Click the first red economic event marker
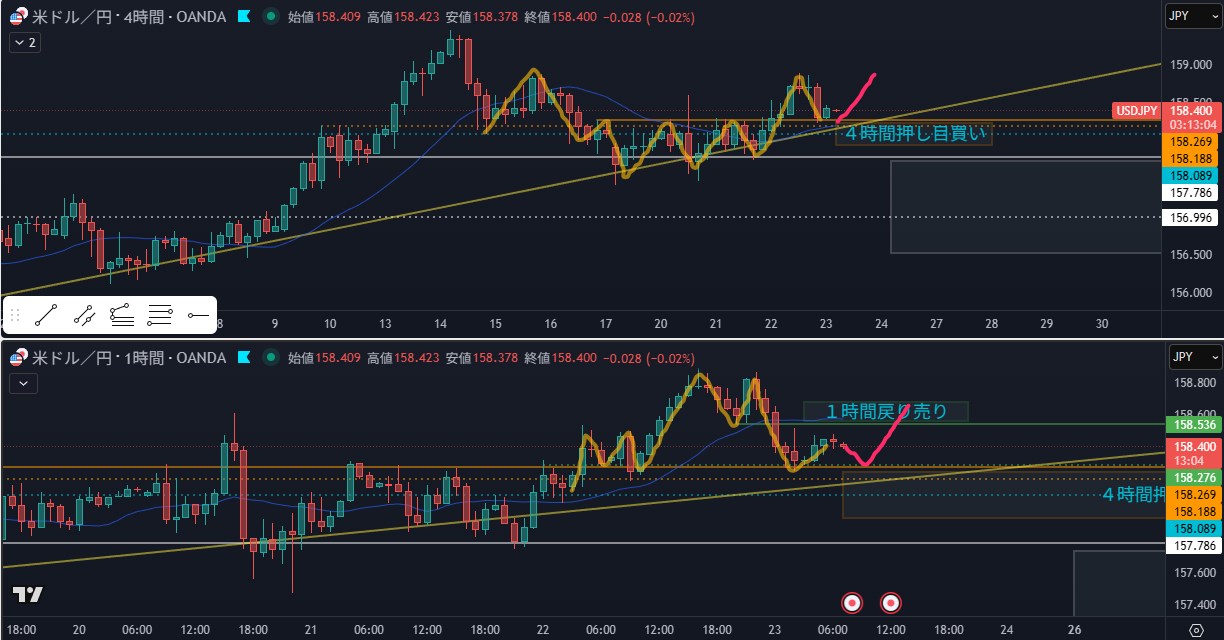The height and width of the screenshot is (640, 1224). (852, 602)
